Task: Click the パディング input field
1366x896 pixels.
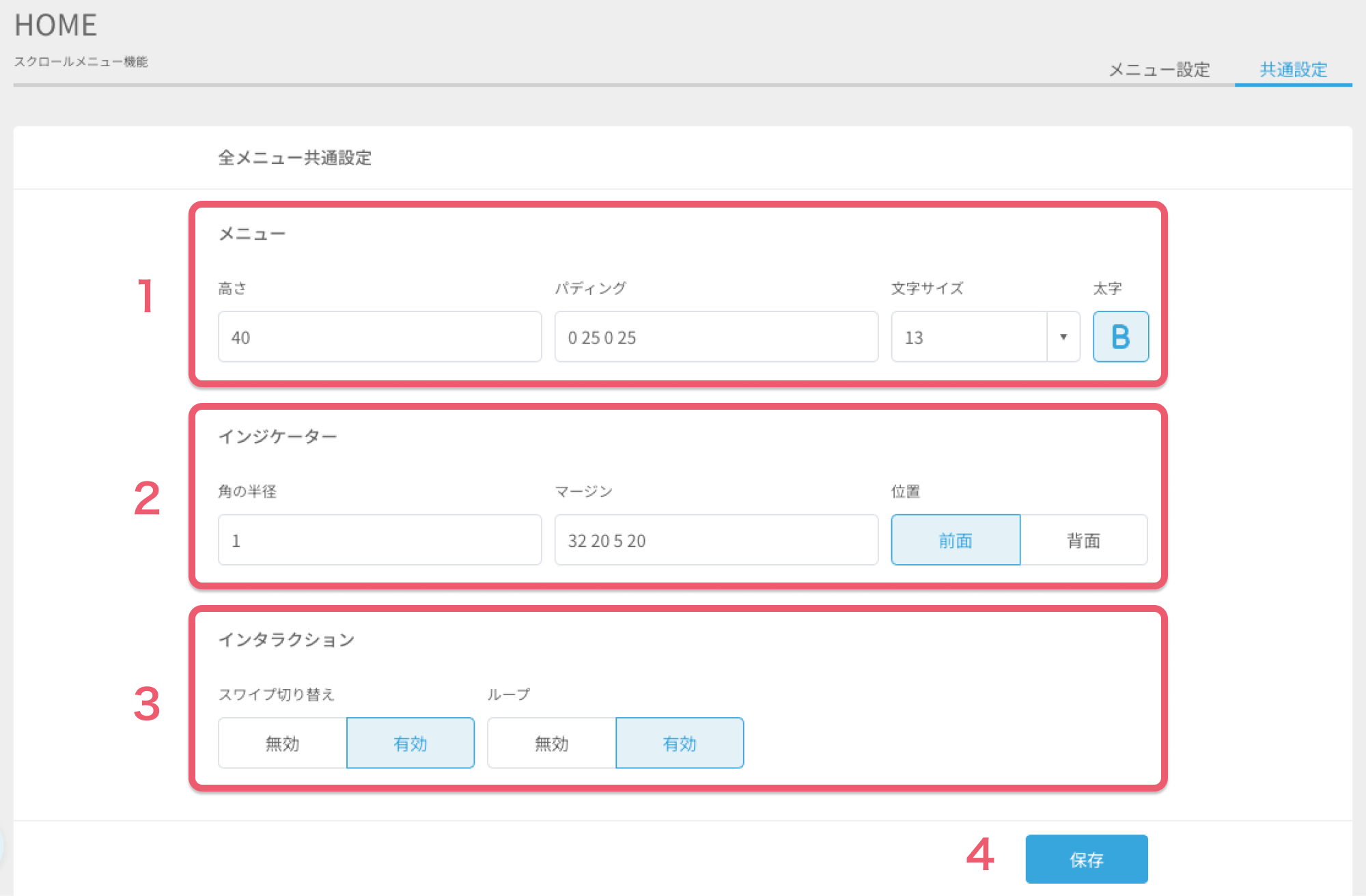Action: pos(716,337)
